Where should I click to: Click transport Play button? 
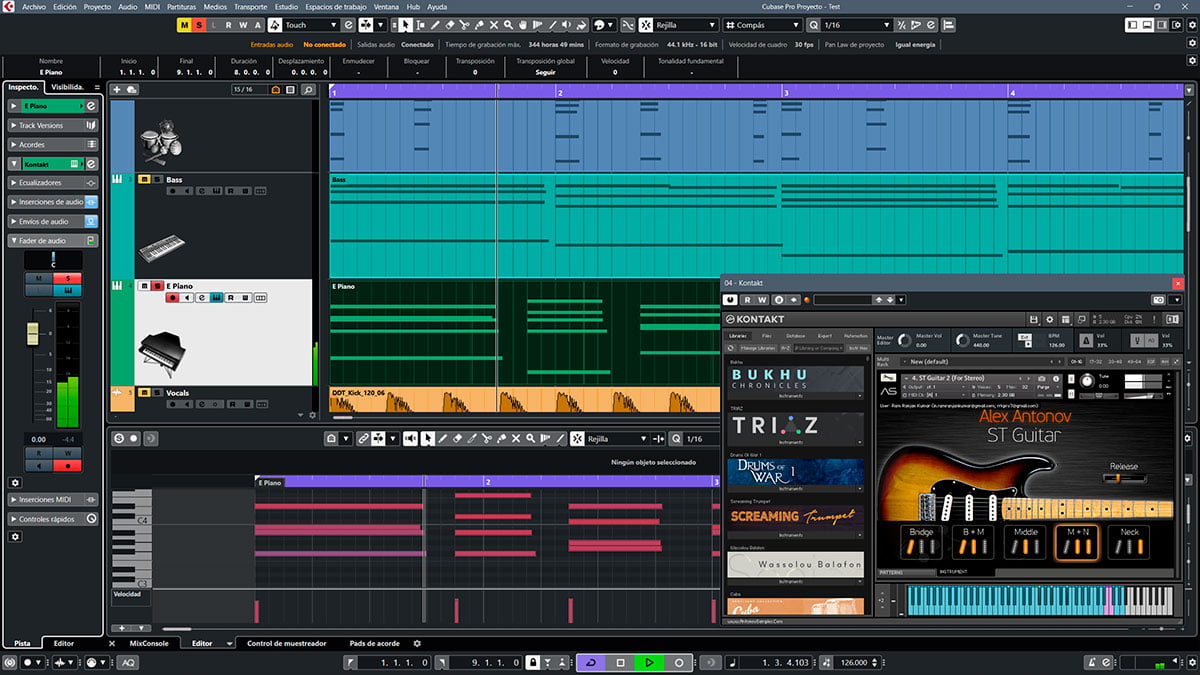tap(649, 662)
